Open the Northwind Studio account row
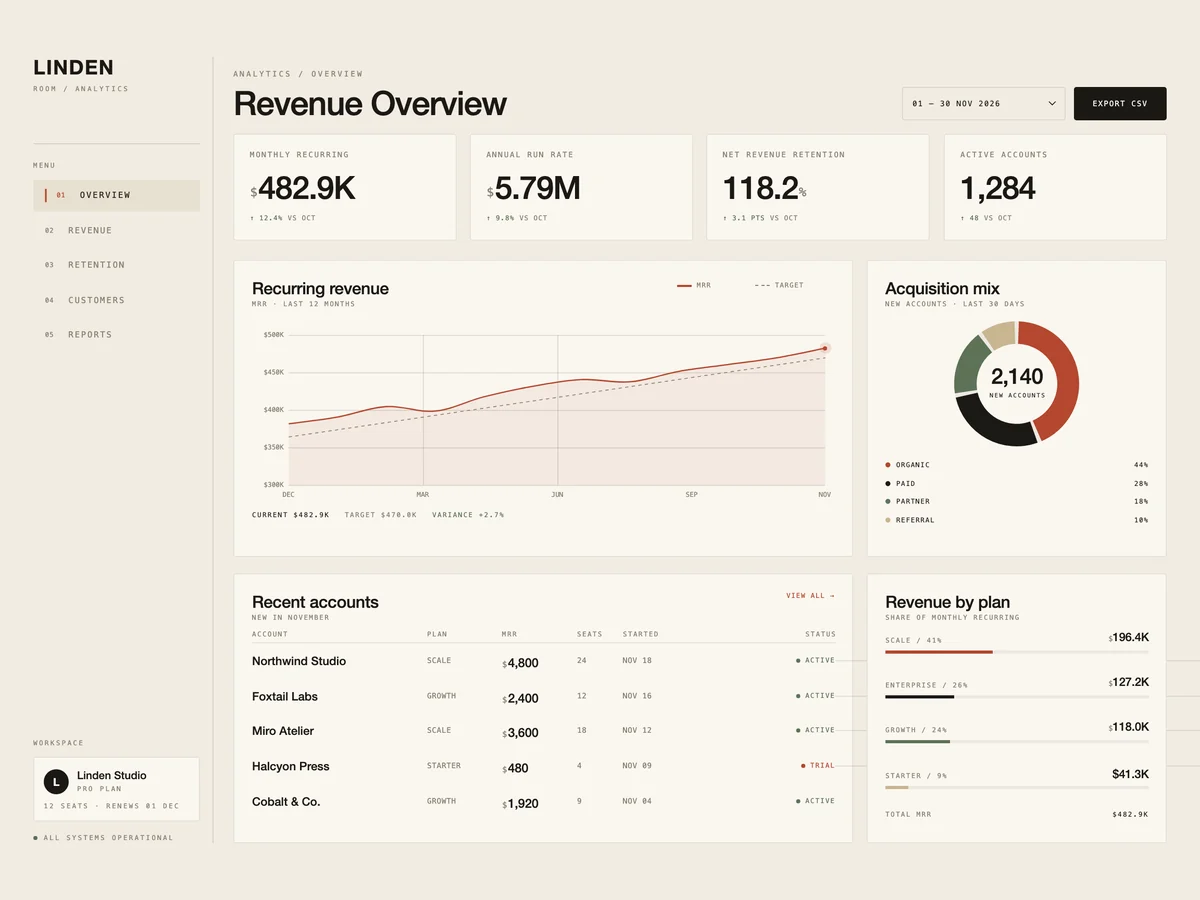This screenshot has height=900, width=1200. [543, 661]
